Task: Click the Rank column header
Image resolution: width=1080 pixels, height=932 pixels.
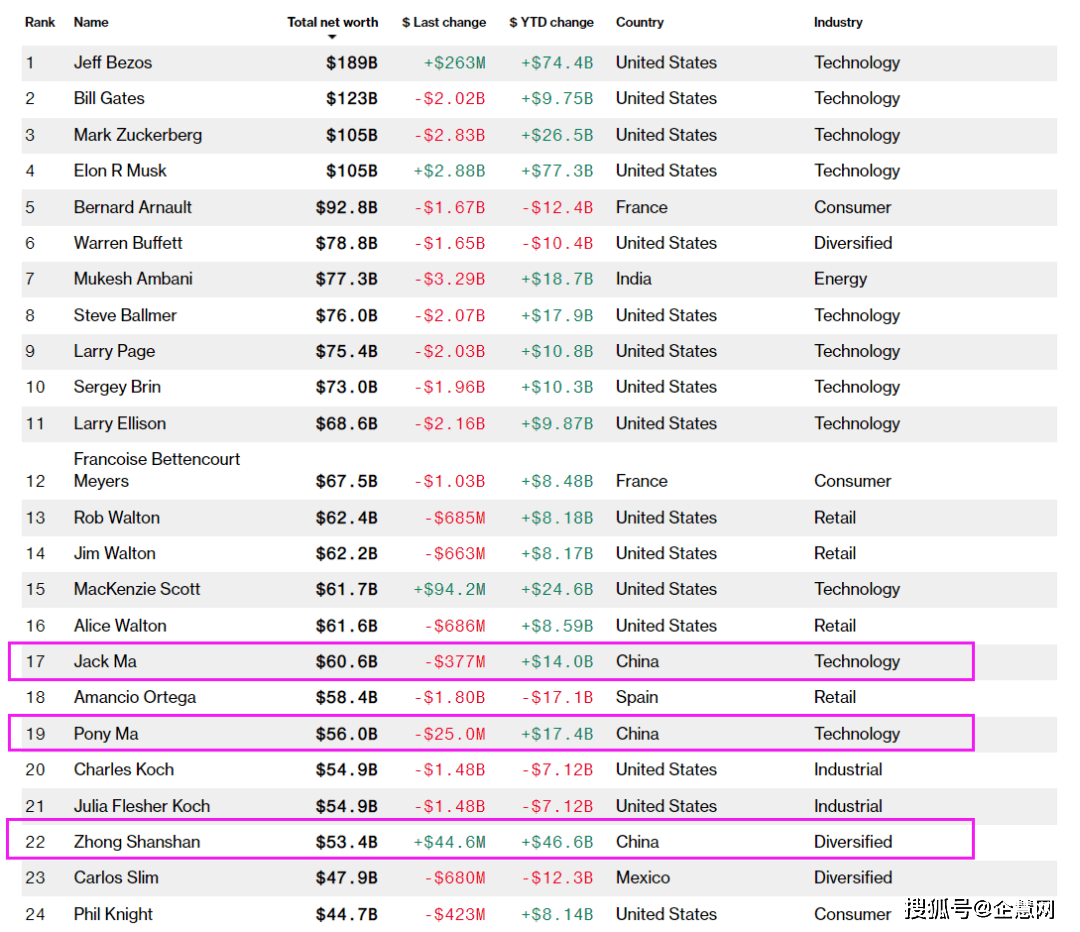Action: click(40, 22)
